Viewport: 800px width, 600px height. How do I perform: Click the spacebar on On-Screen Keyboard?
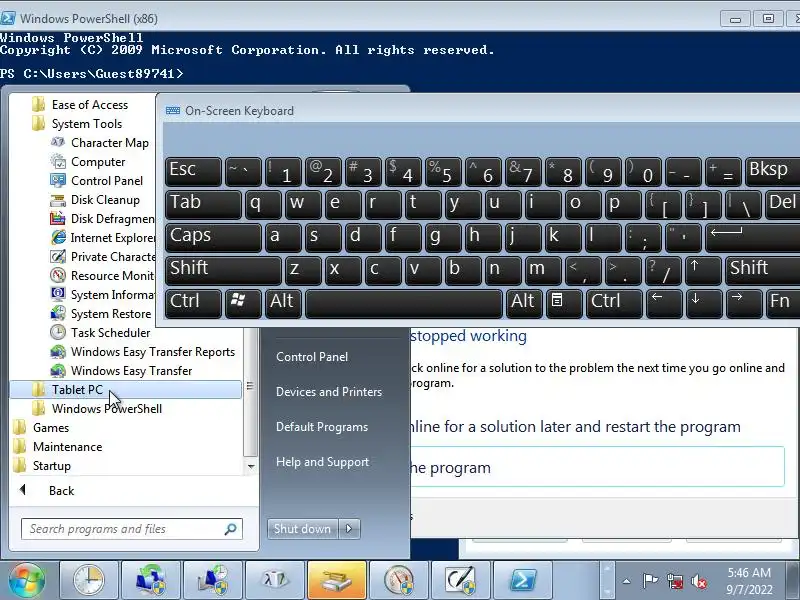click(404, 303)
